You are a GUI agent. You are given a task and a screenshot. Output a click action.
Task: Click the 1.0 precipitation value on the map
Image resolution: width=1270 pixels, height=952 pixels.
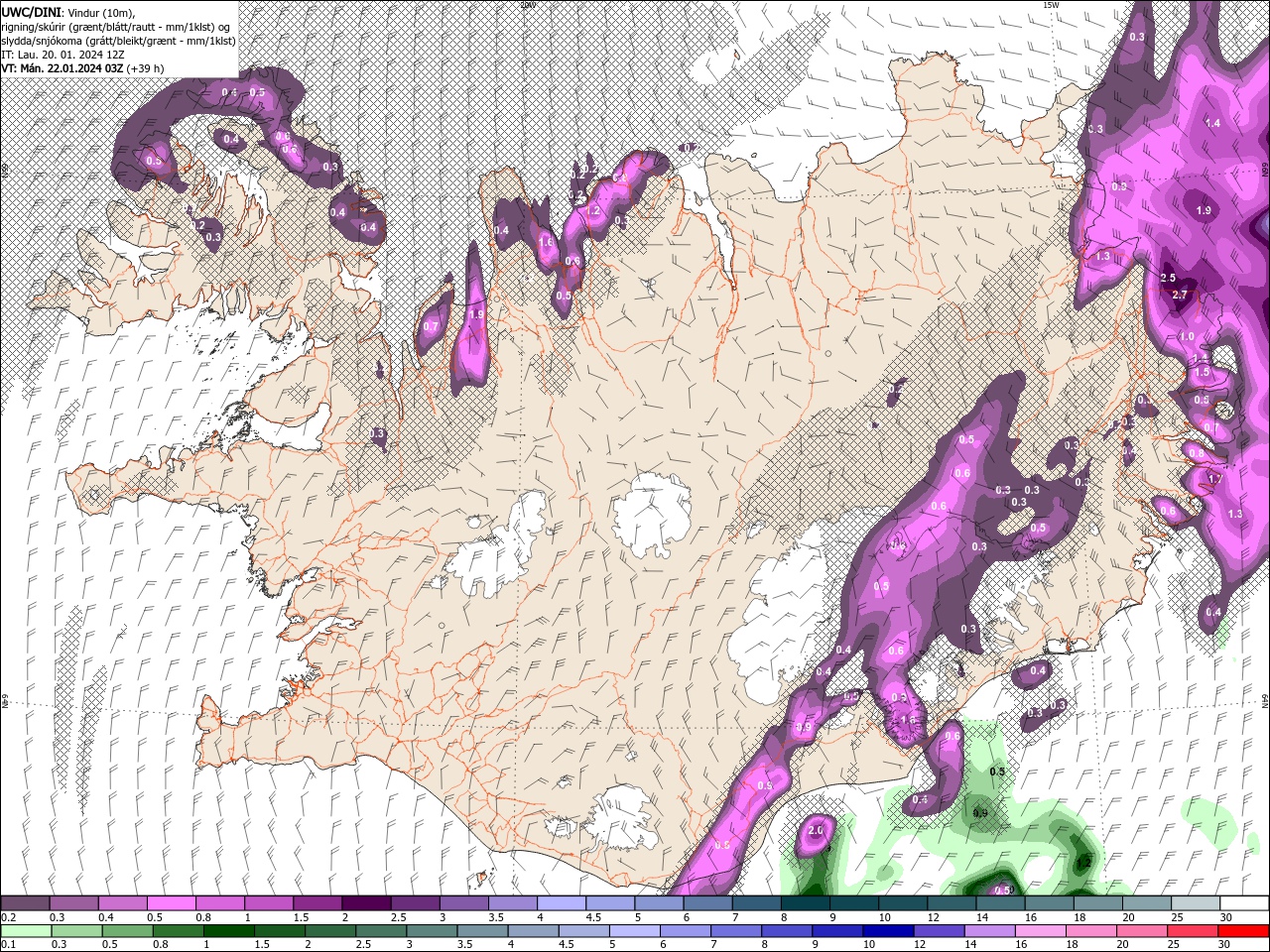click(x=1187, y=337)
